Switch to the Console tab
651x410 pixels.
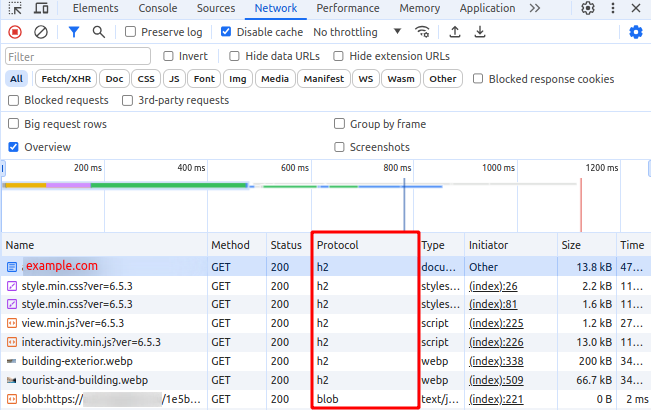tap(158, 9)
